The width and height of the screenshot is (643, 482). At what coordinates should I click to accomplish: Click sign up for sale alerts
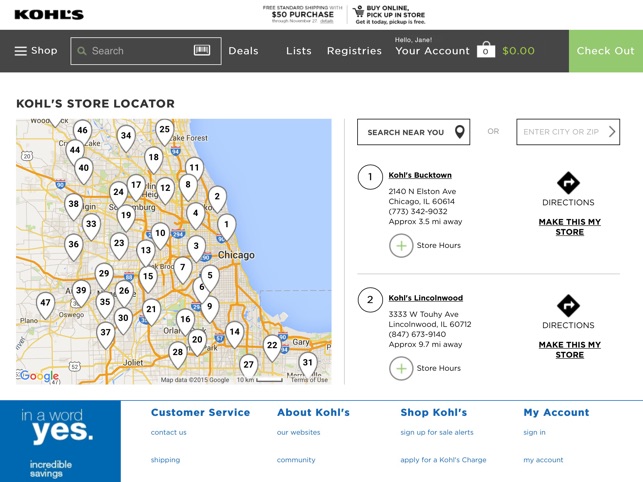click(437, 432)
